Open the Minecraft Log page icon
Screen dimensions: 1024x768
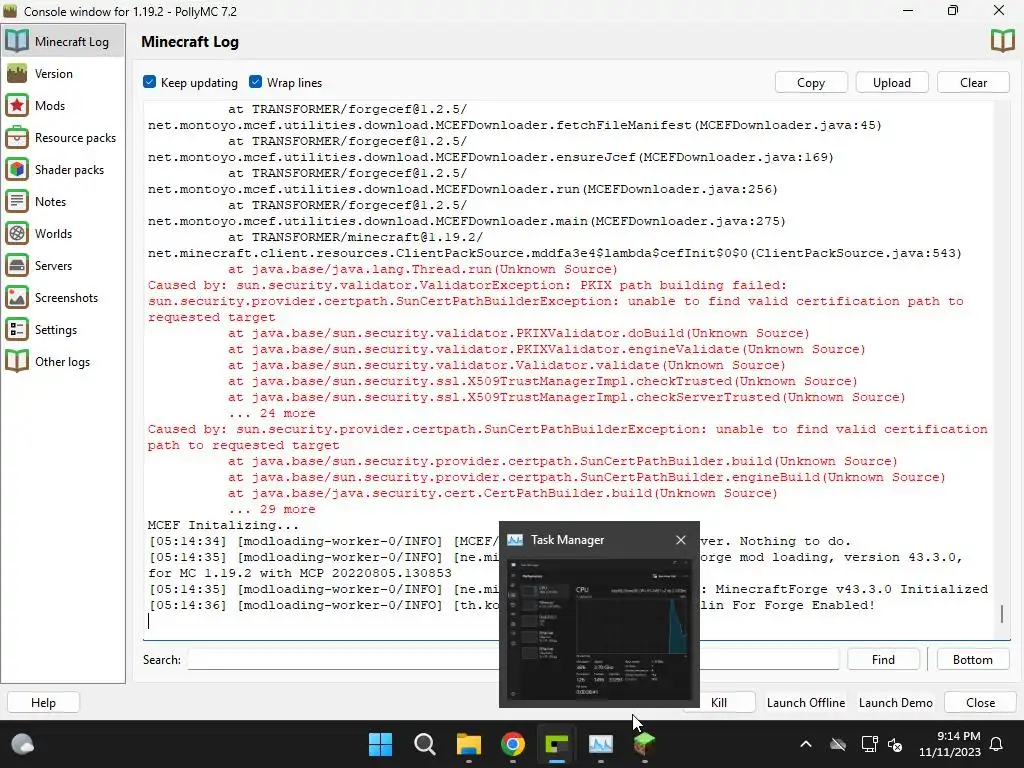17,41
